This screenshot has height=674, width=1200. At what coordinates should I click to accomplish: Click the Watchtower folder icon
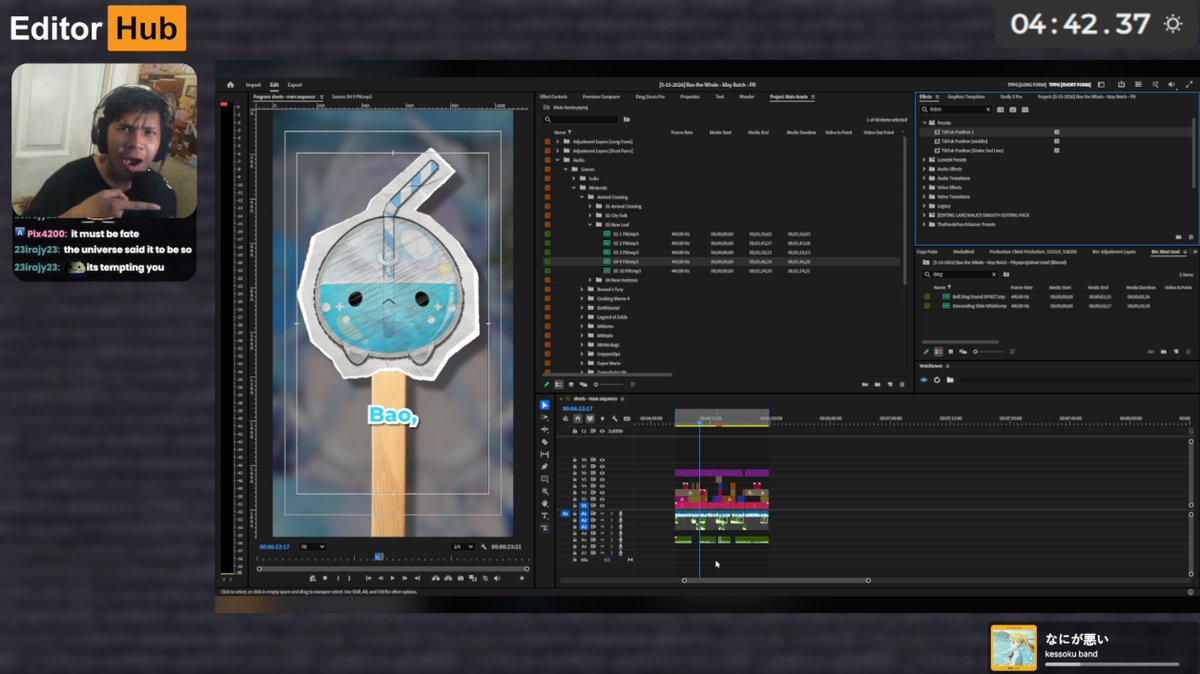950,380
